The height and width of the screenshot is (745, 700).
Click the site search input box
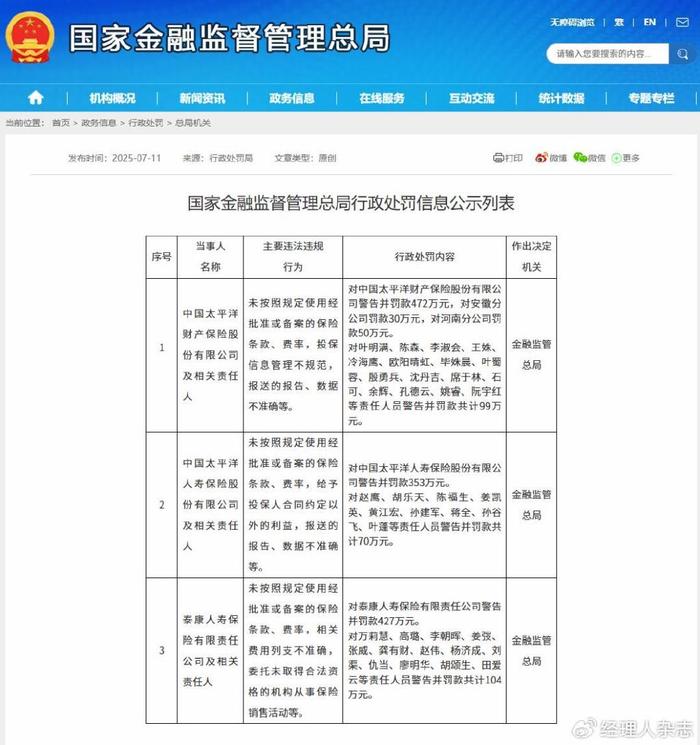coord(607,54)
